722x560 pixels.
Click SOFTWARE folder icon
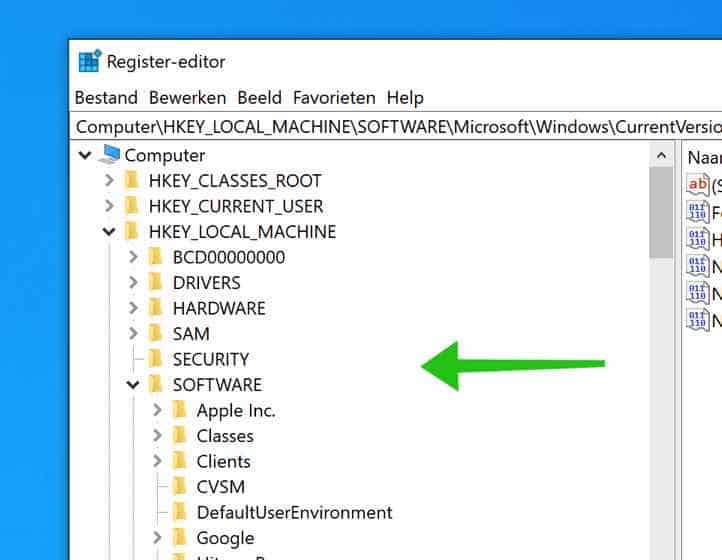tap(156, 385)
